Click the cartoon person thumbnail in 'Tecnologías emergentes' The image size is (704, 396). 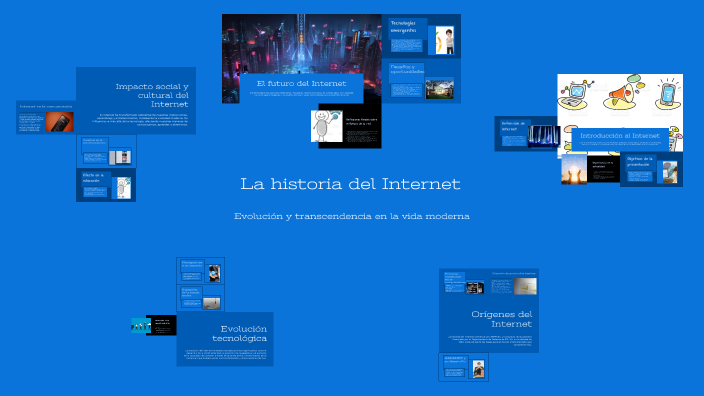pyautogui.click(x=444, y=40)
